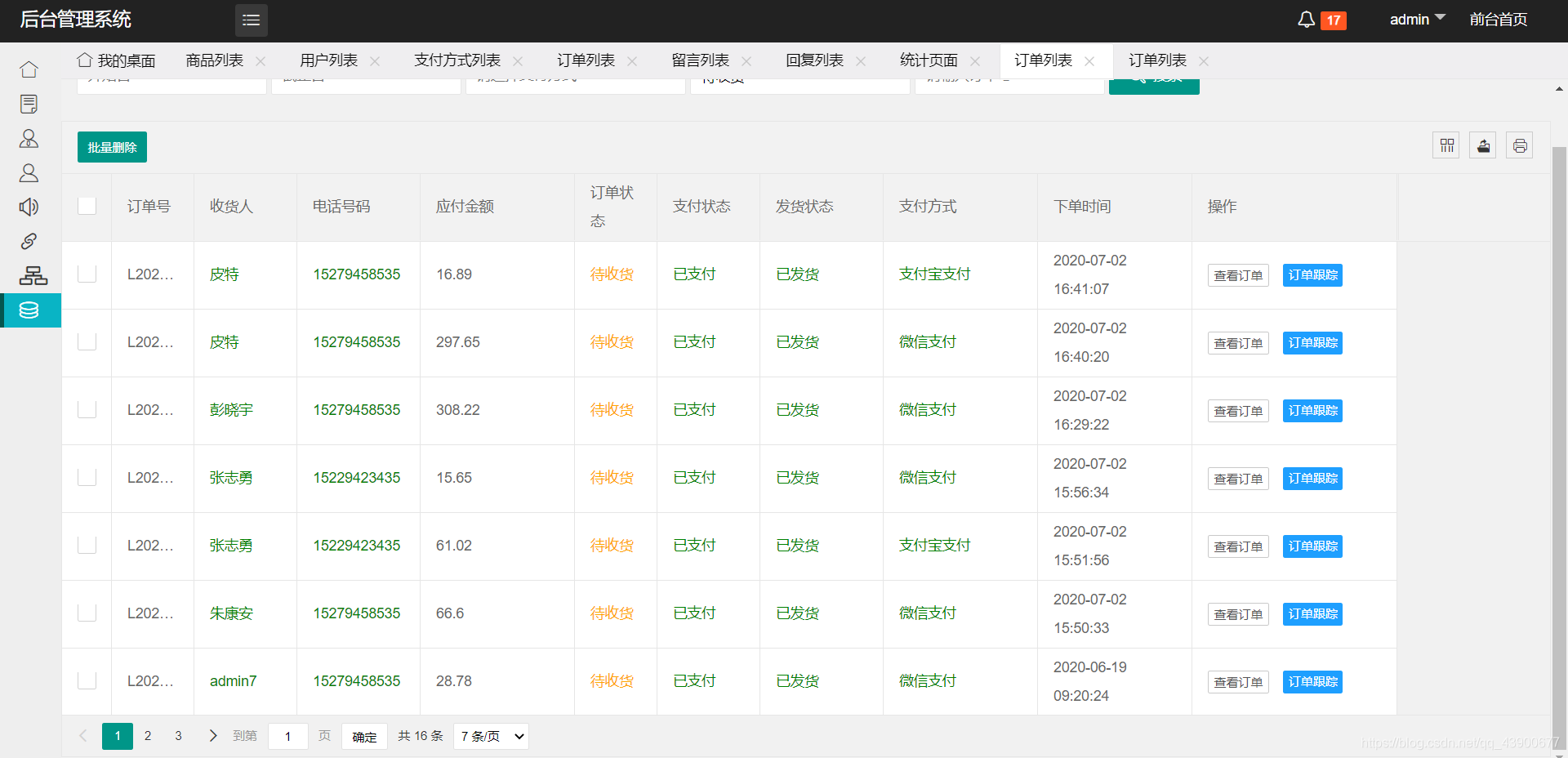
Task: Select the highlighted database sidebar icon
Action: (x=30, y=310)
